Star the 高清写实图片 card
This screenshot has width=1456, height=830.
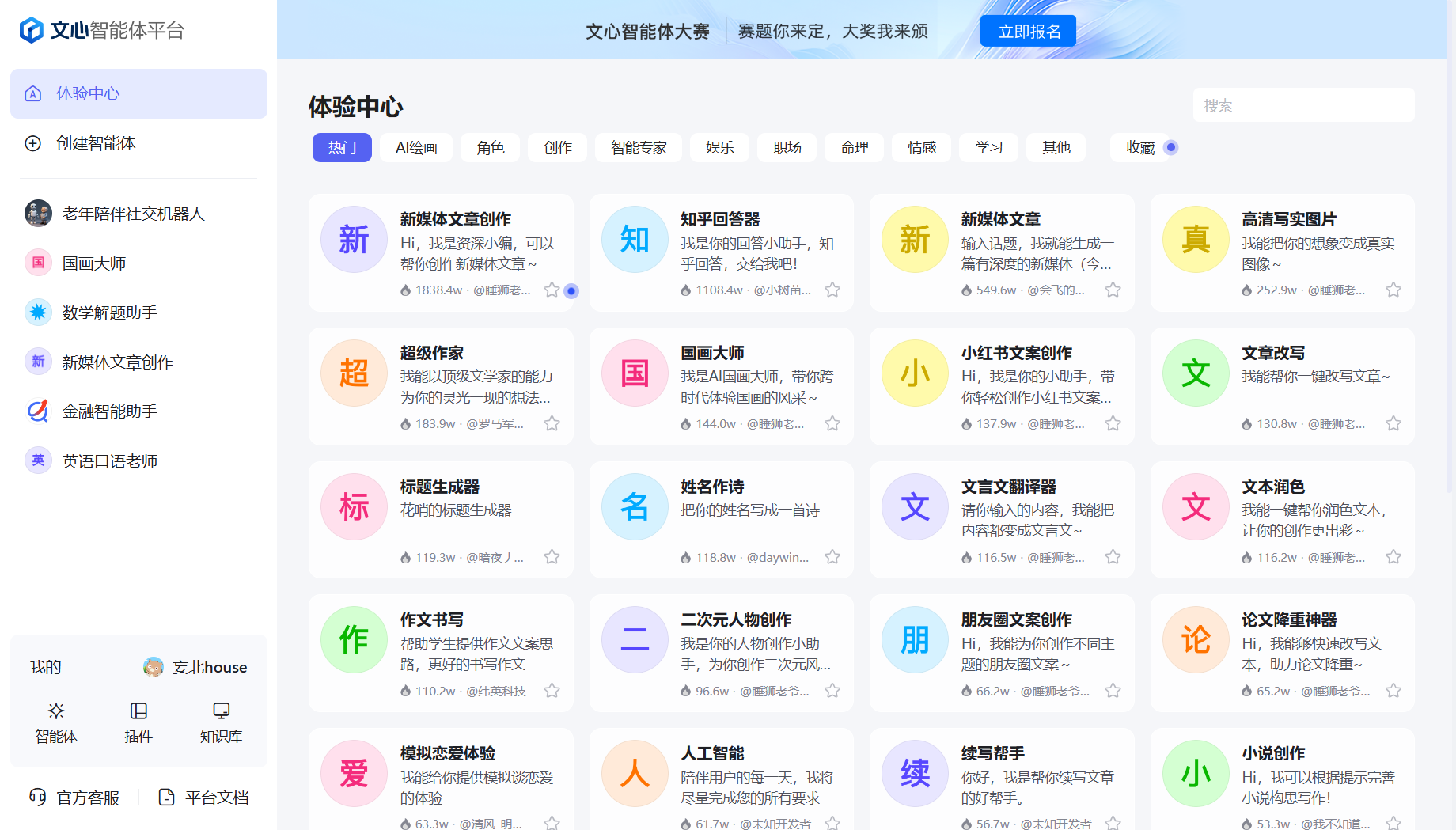click(1393, 290)
